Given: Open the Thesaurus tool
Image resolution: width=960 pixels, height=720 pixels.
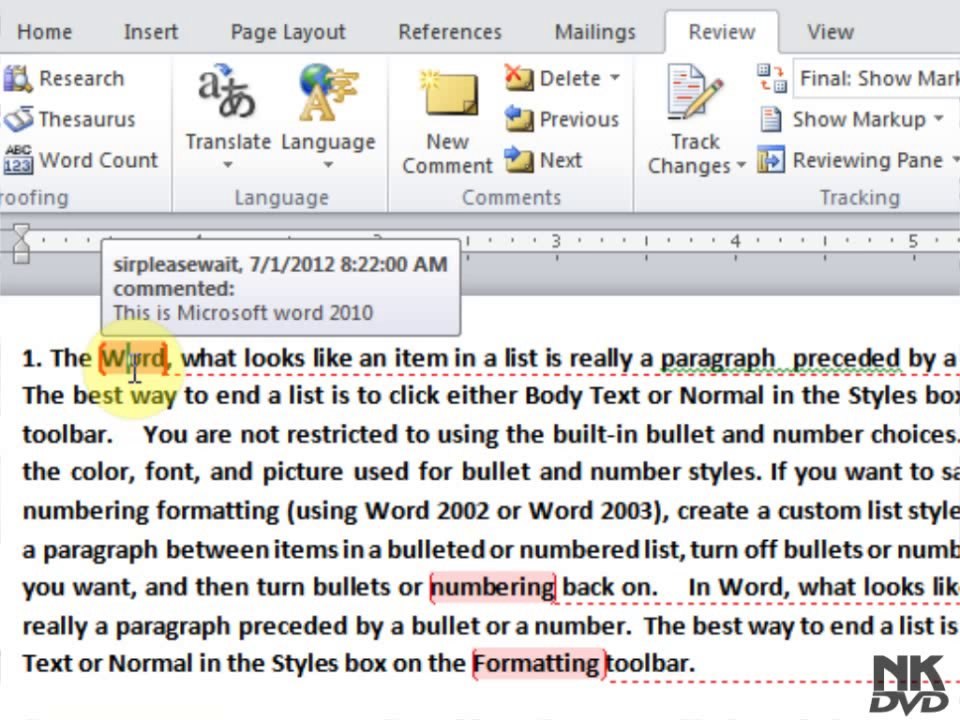Looking at the screenshot, I should click(x=69, y=119).
